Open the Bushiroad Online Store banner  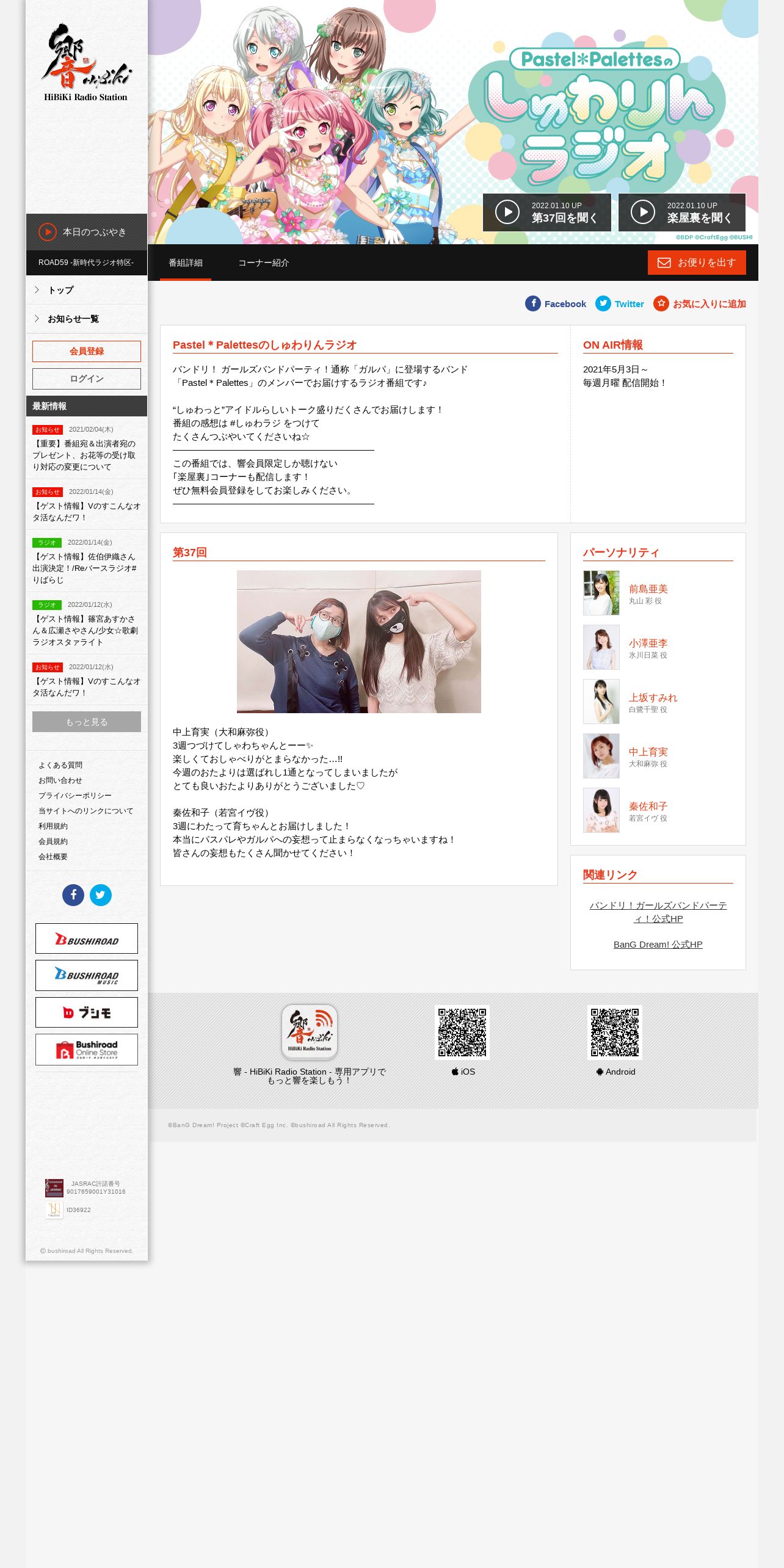click(x=87, y=1050)
